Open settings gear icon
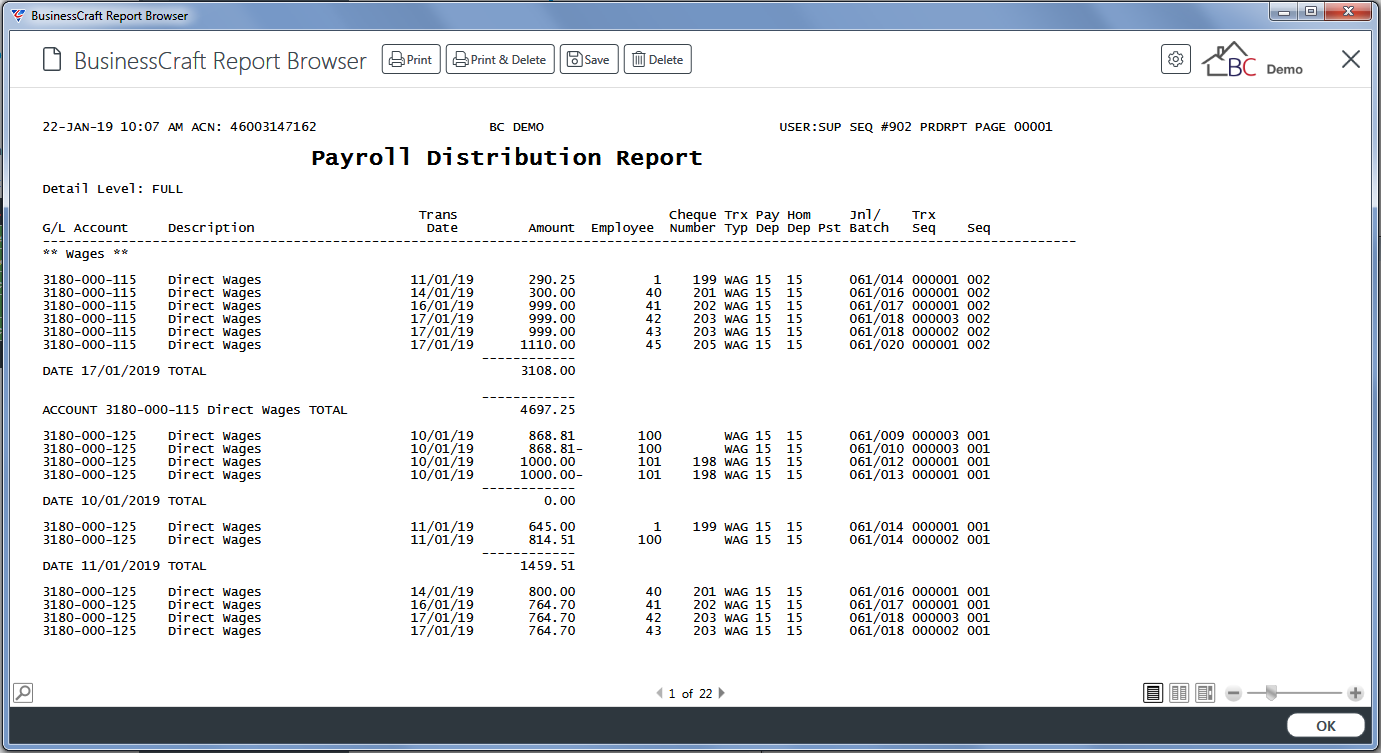This screenshot has width=1381, height=753. click(x=1176, y=59)
